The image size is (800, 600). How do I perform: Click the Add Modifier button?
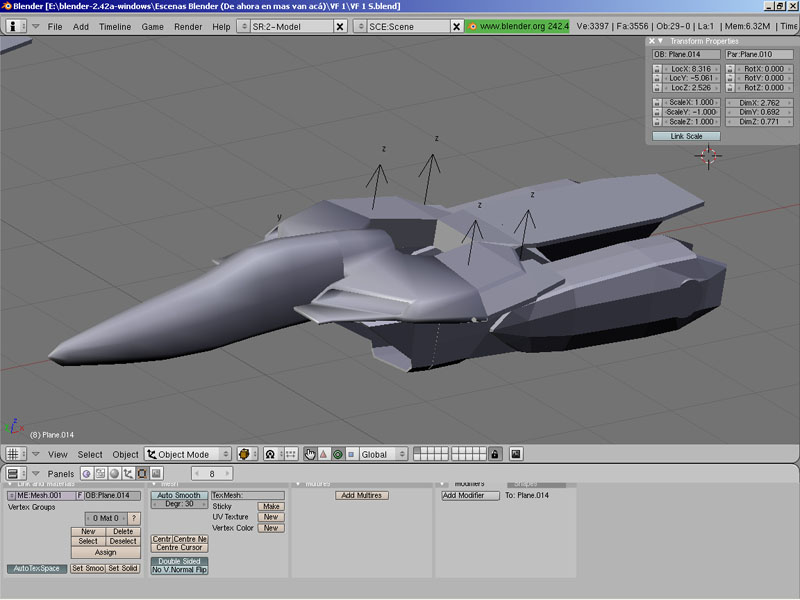tap(463, 495)
